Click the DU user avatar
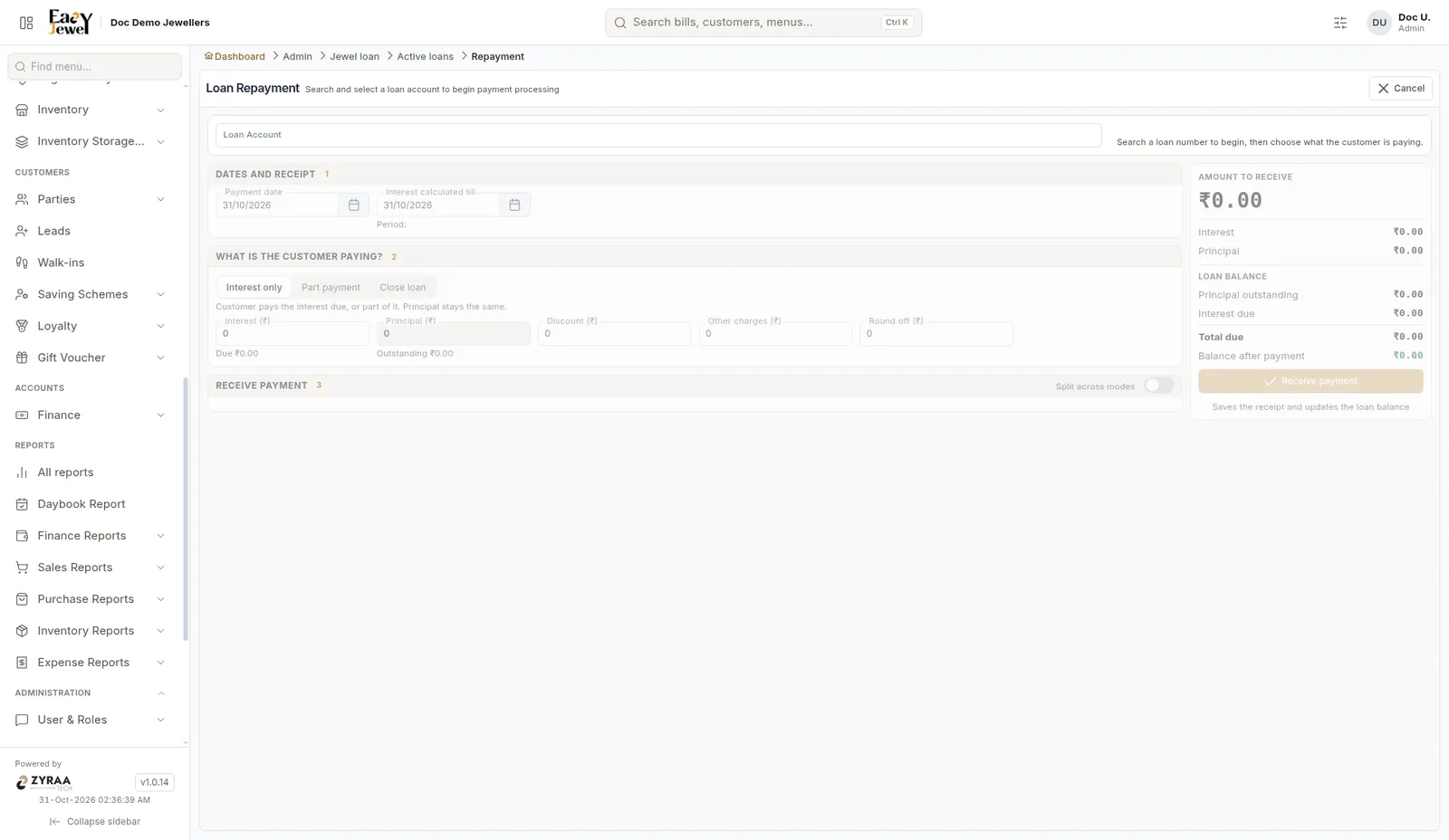 (1379, 23)
